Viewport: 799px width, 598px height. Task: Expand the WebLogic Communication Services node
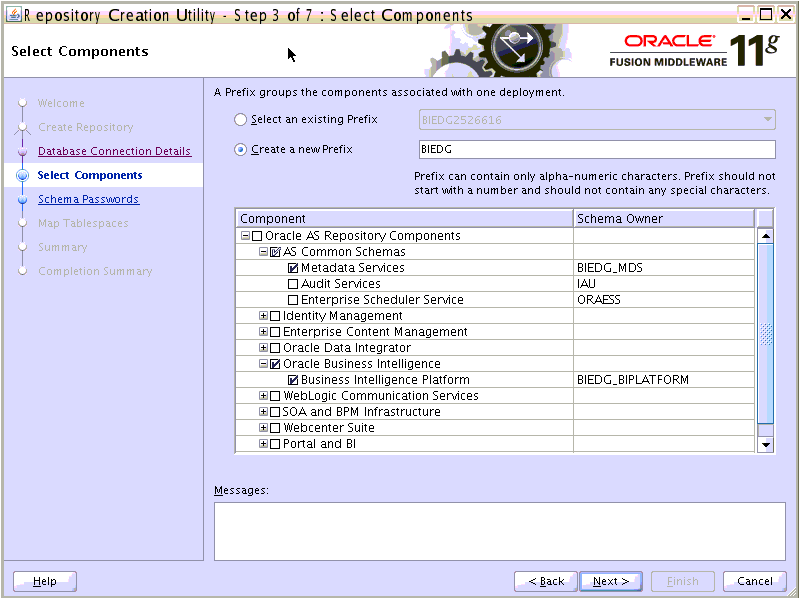pos(263,396)
